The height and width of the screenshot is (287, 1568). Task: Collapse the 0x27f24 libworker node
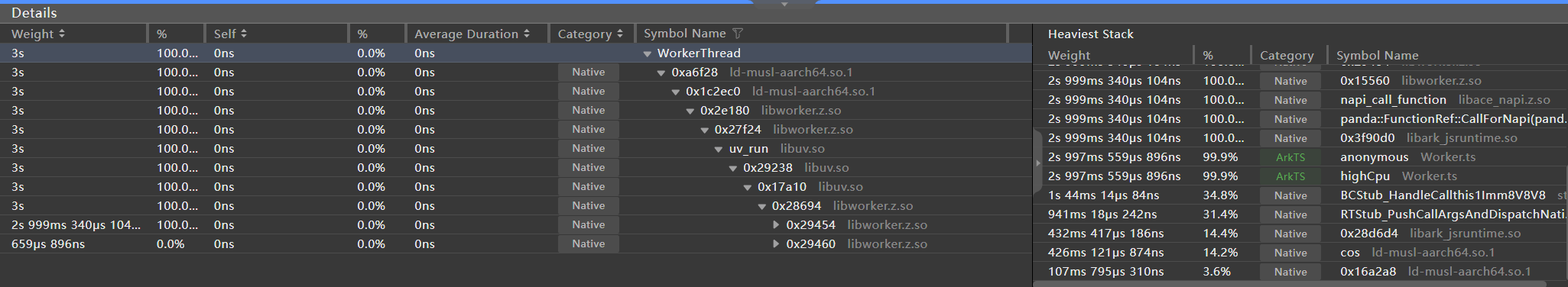point(705,130)
